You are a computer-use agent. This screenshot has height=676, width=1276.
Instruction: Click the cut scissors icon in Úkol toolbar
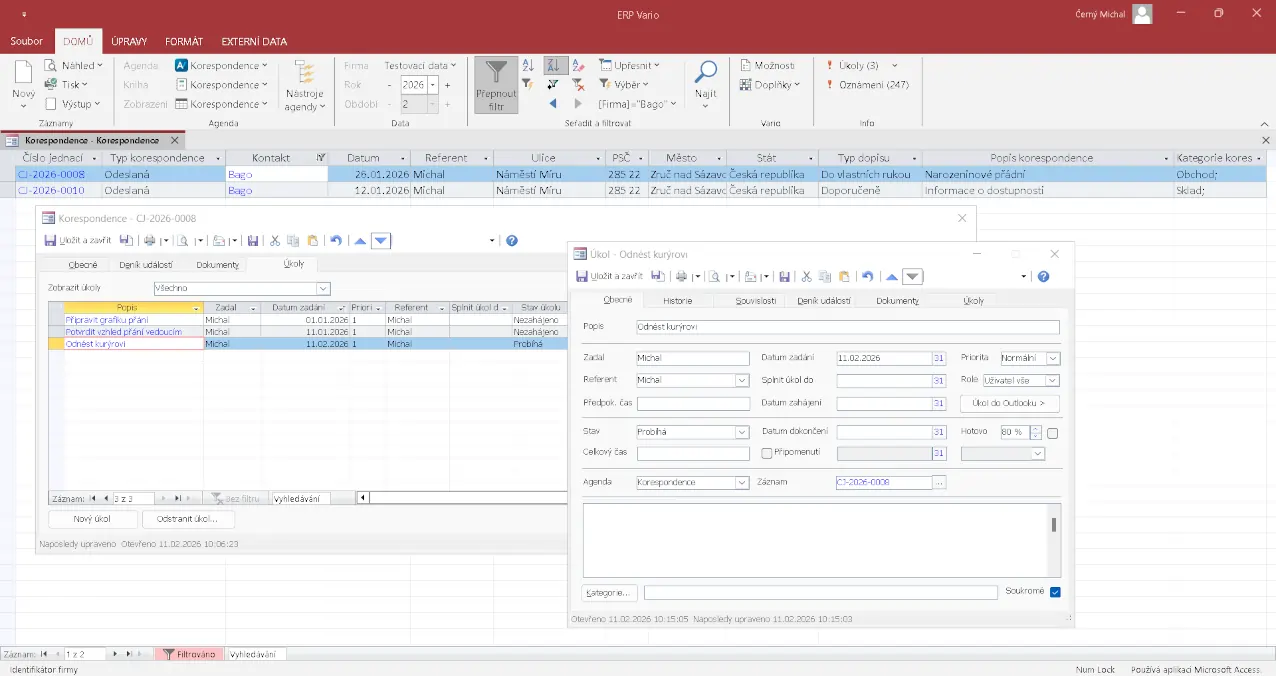tap(806, 277)
